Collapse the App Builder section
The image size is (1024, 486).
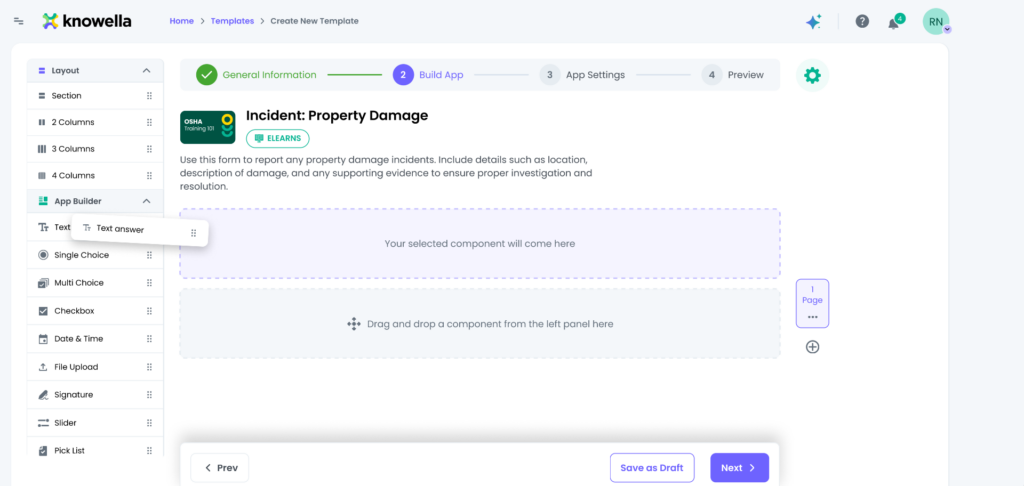[x=146, y=201]
